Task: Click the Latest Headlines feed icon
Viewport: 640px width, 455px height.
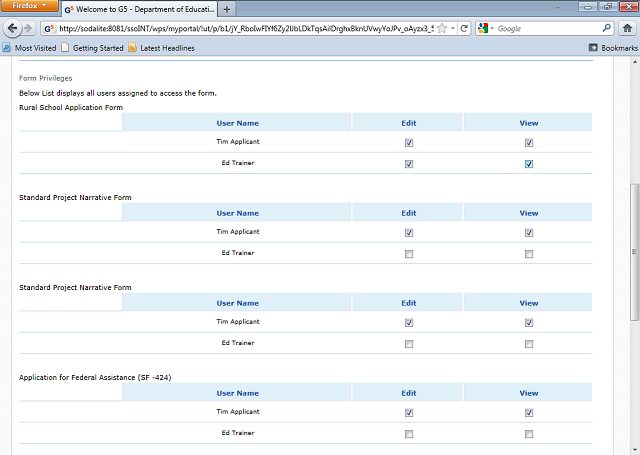Action: click(132, 47)
